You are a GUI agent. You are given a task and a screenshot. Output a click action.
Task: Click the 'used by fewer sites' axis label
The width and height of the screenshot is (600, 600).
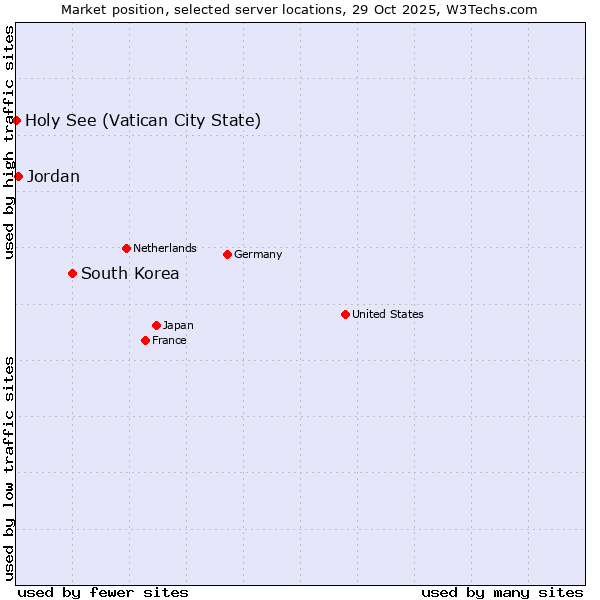click(103, 592)
